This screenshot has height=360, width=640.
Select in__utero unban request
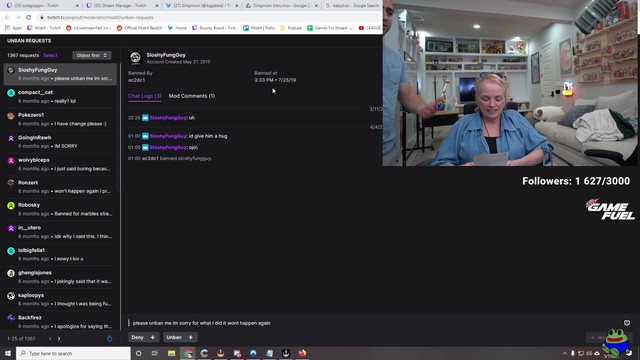pos(60,232)
